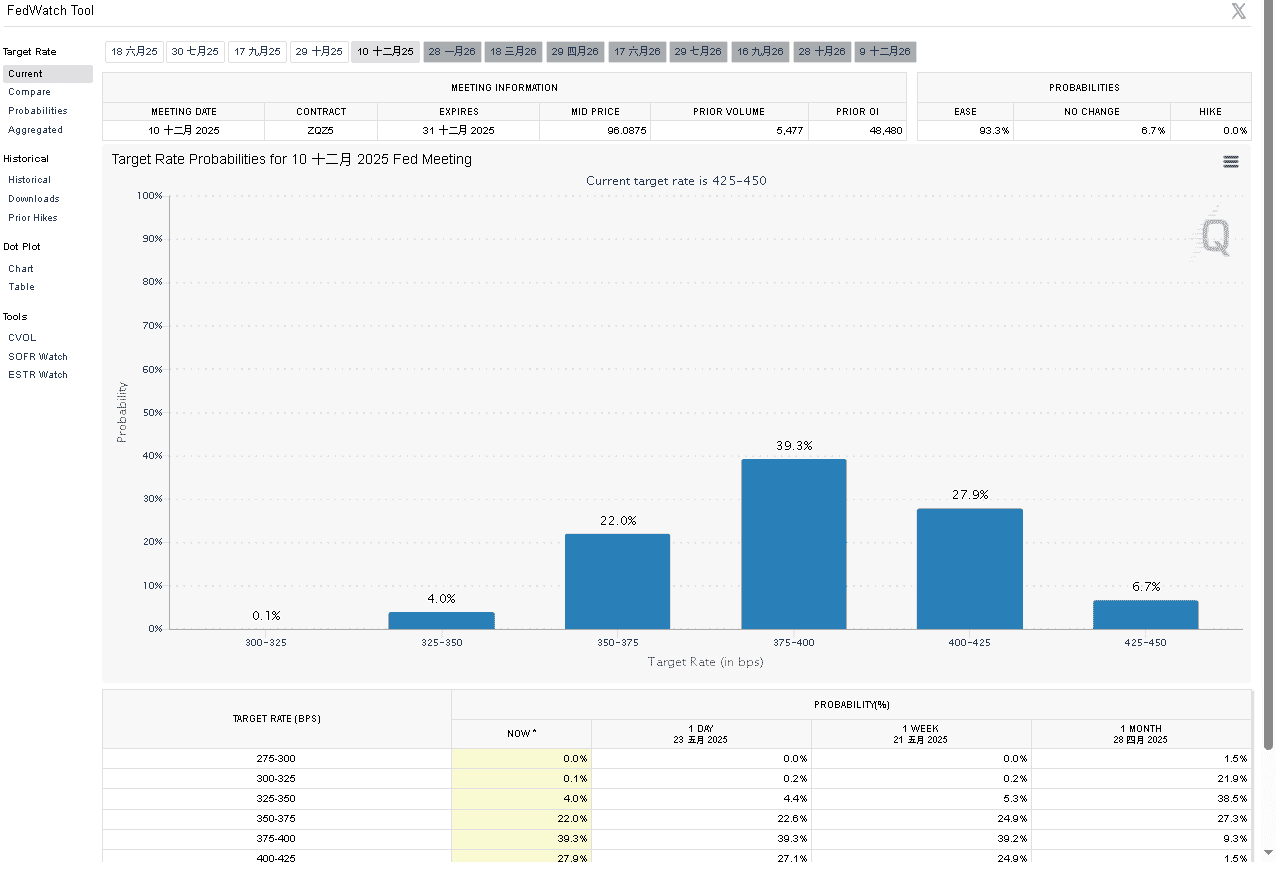Click the NOW * column header

pyautogui.click(x=522, y=734)
